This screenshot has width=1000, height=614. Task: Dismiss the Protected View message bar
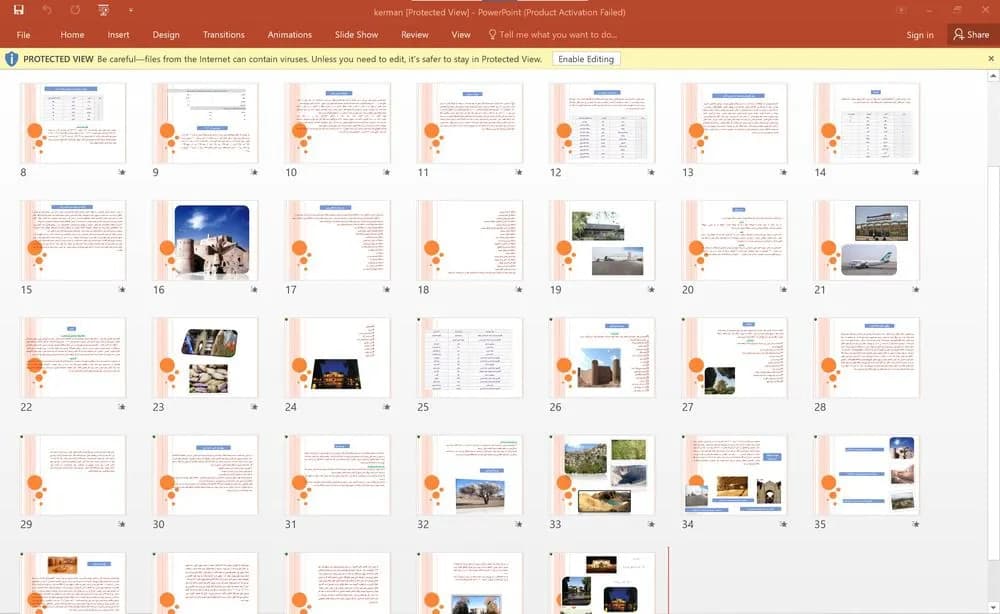click(990, 59)
